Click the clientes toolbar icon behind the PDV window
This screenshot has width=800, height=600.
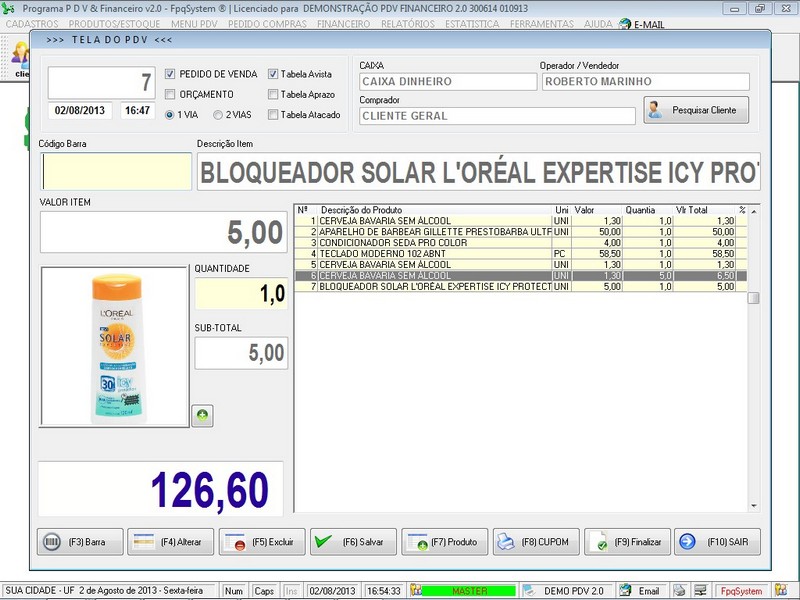(20, 57)
